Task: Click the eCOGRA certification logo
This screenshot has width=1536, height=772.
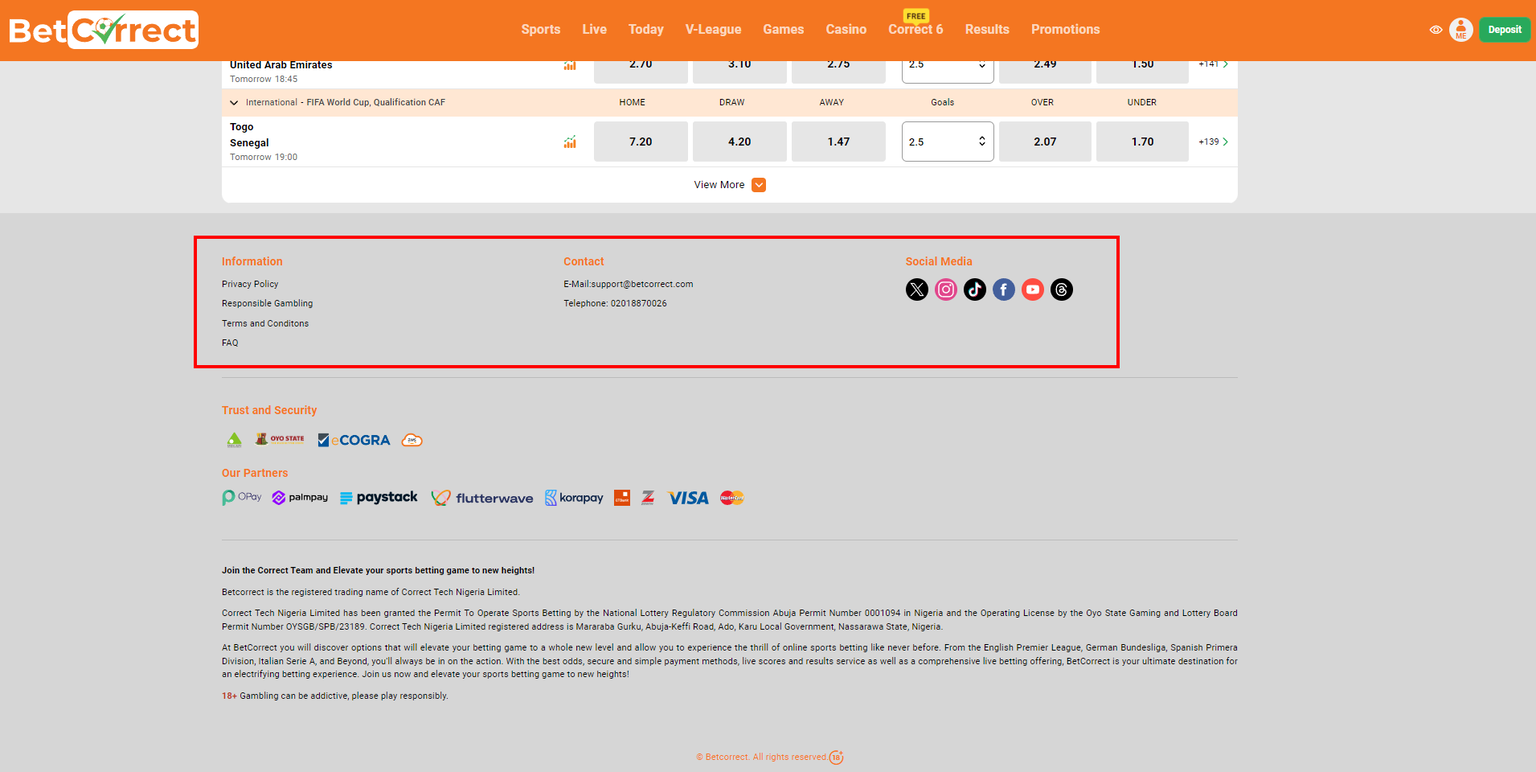Action: (x=353, y=439)
